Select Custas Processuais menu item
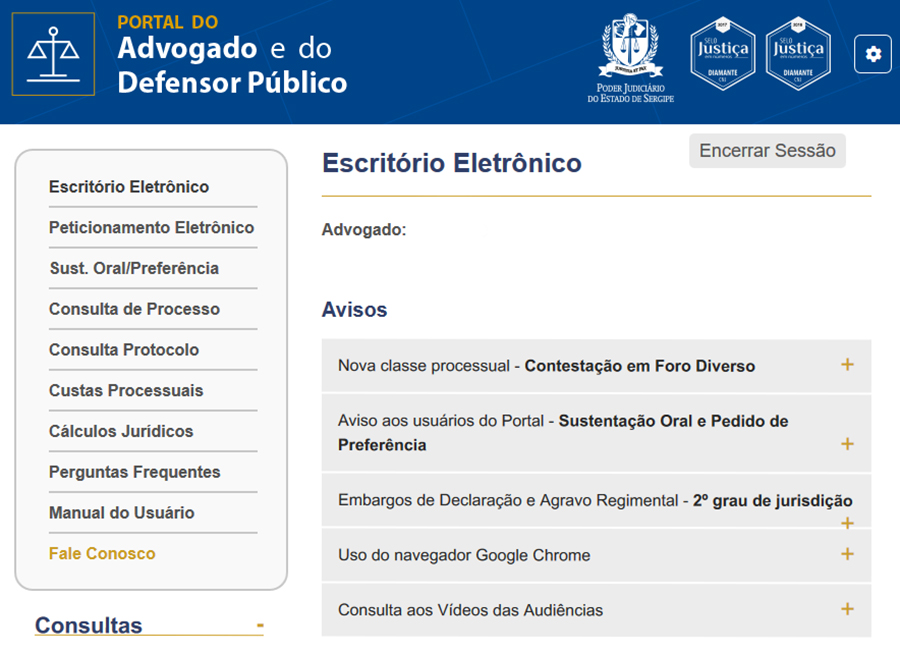This screenshot has width=900, height=653. tap(126, 391)
